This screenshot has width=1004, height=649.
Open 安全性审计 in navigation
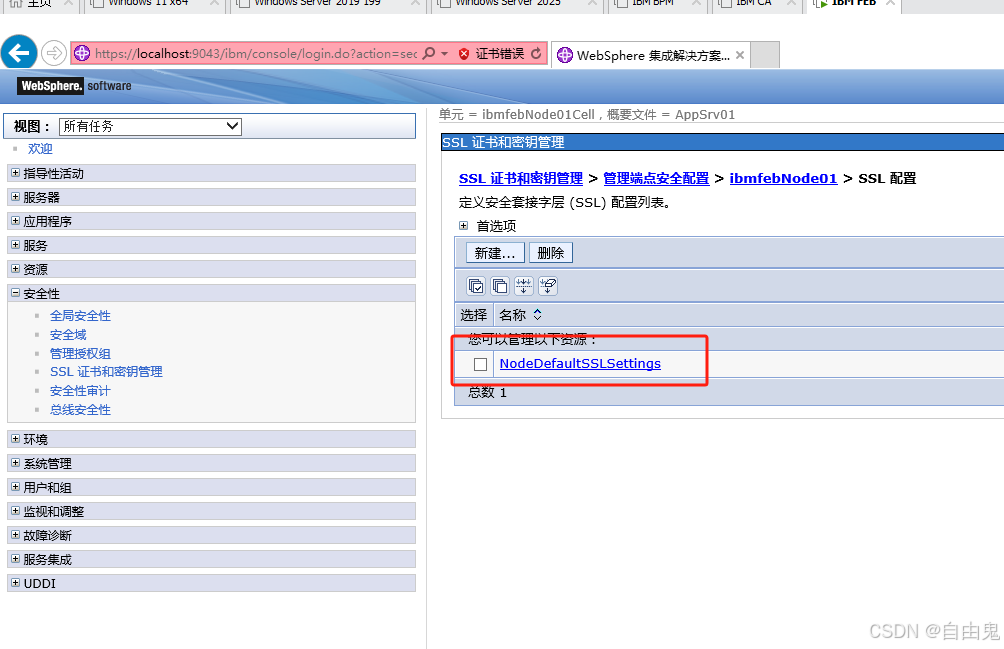pyautogui.click(x=80, y=390)
